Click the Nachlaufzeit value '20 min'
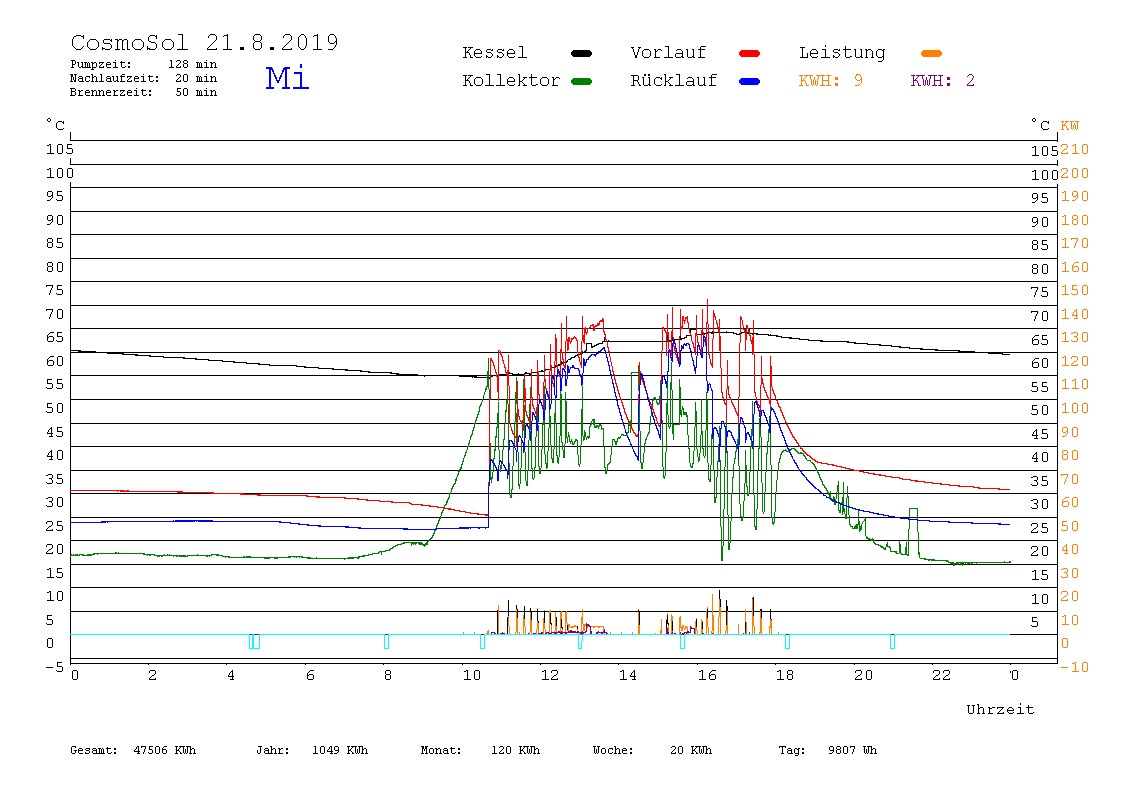Screen dimensions: 1148x812 196,78
